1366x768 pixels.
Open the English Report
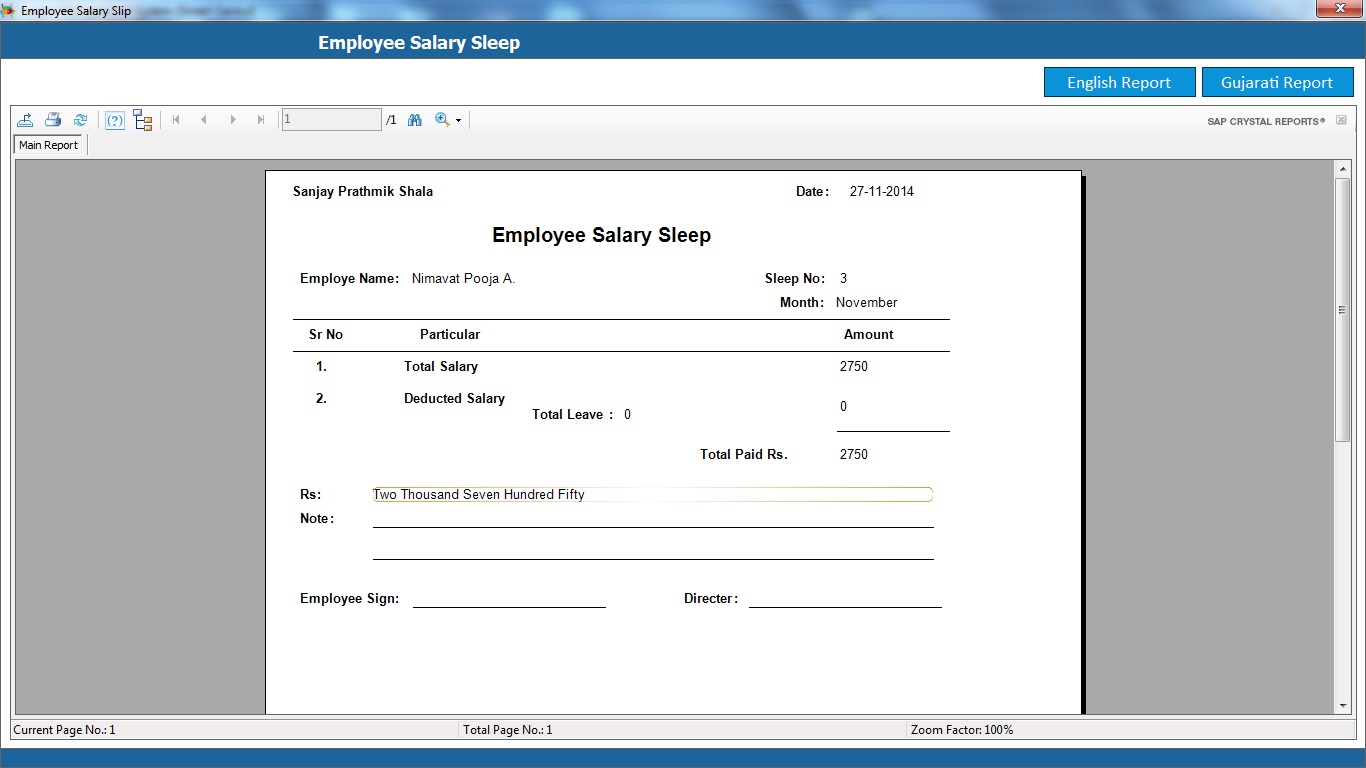(1119, 82)
